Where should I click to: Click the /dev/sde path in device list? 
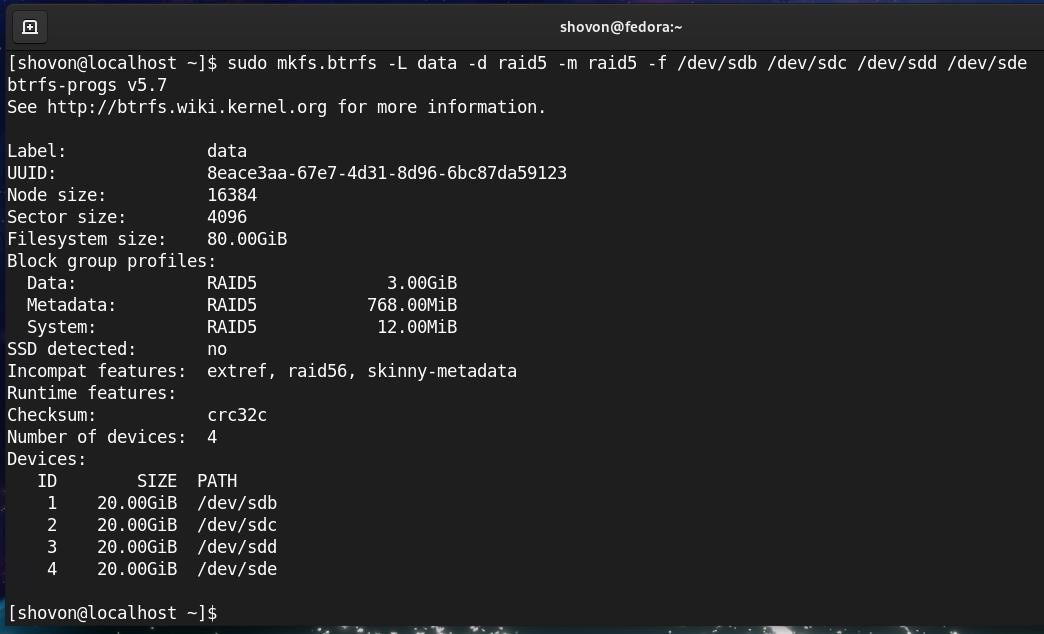pyautogui.click(x=237, y=569)
